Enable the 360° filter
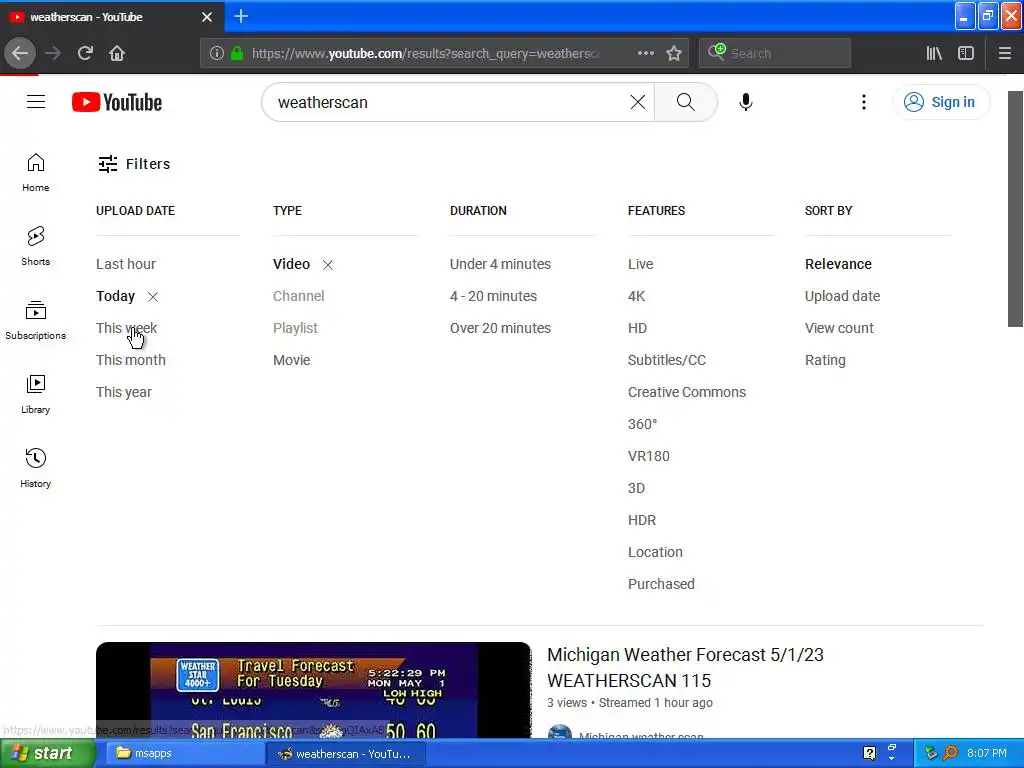The width and height of the screenshot is (1024, 768). [x=642, y=424]
